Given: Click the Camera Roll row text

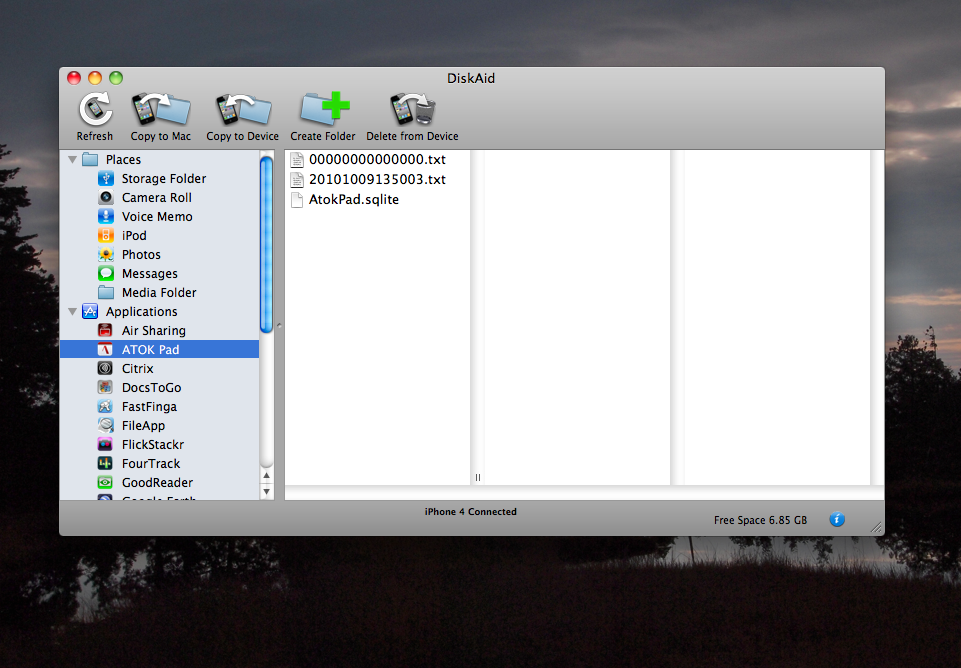Looking at the screenshot, I should [x=157, y=197].
